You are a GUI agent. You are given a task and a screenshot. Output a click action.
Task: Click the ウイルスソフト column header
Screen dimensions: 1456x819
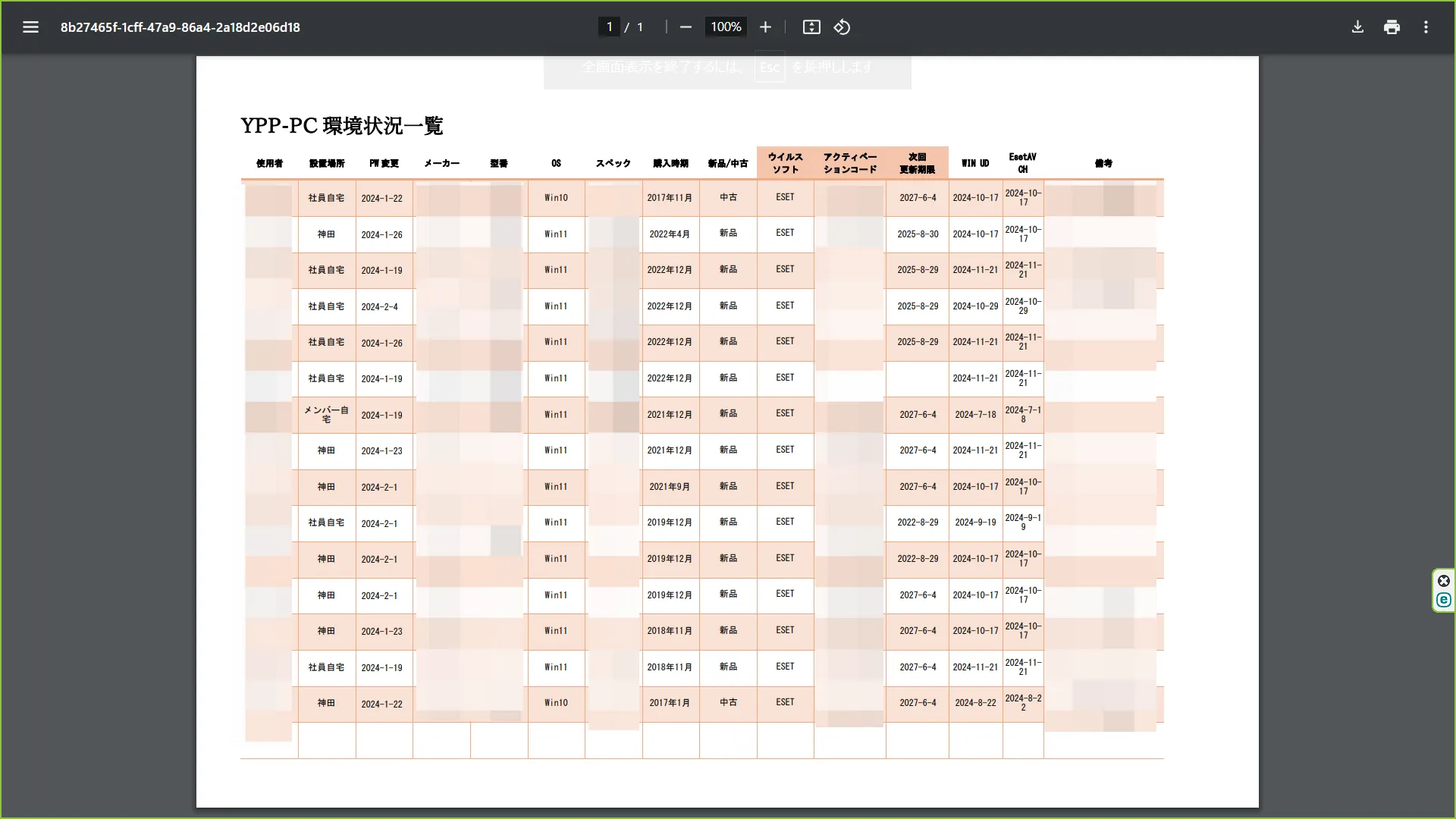coord(785,163)
